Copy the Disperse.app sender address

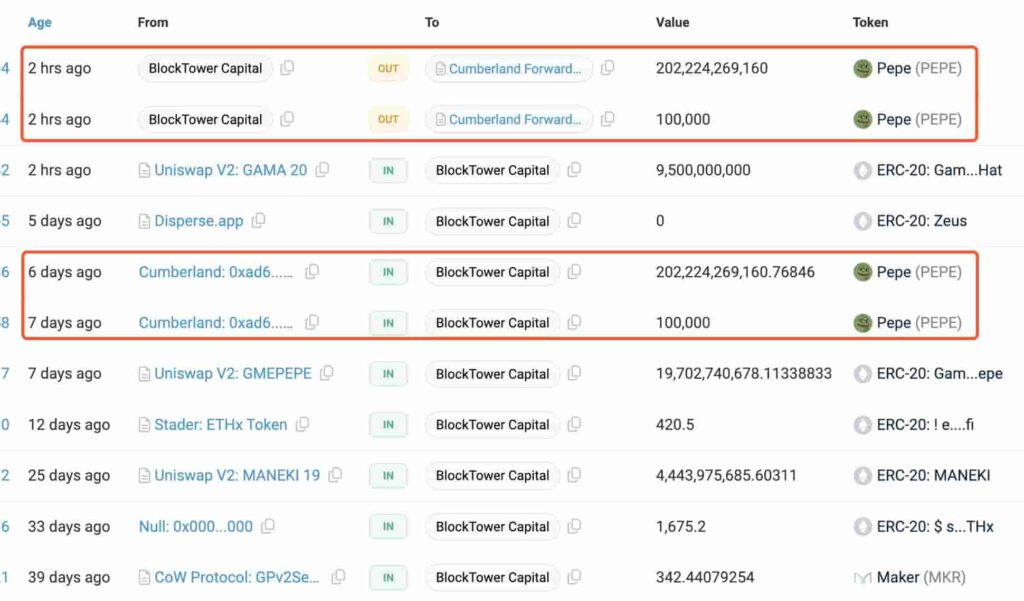click(259, 221)
